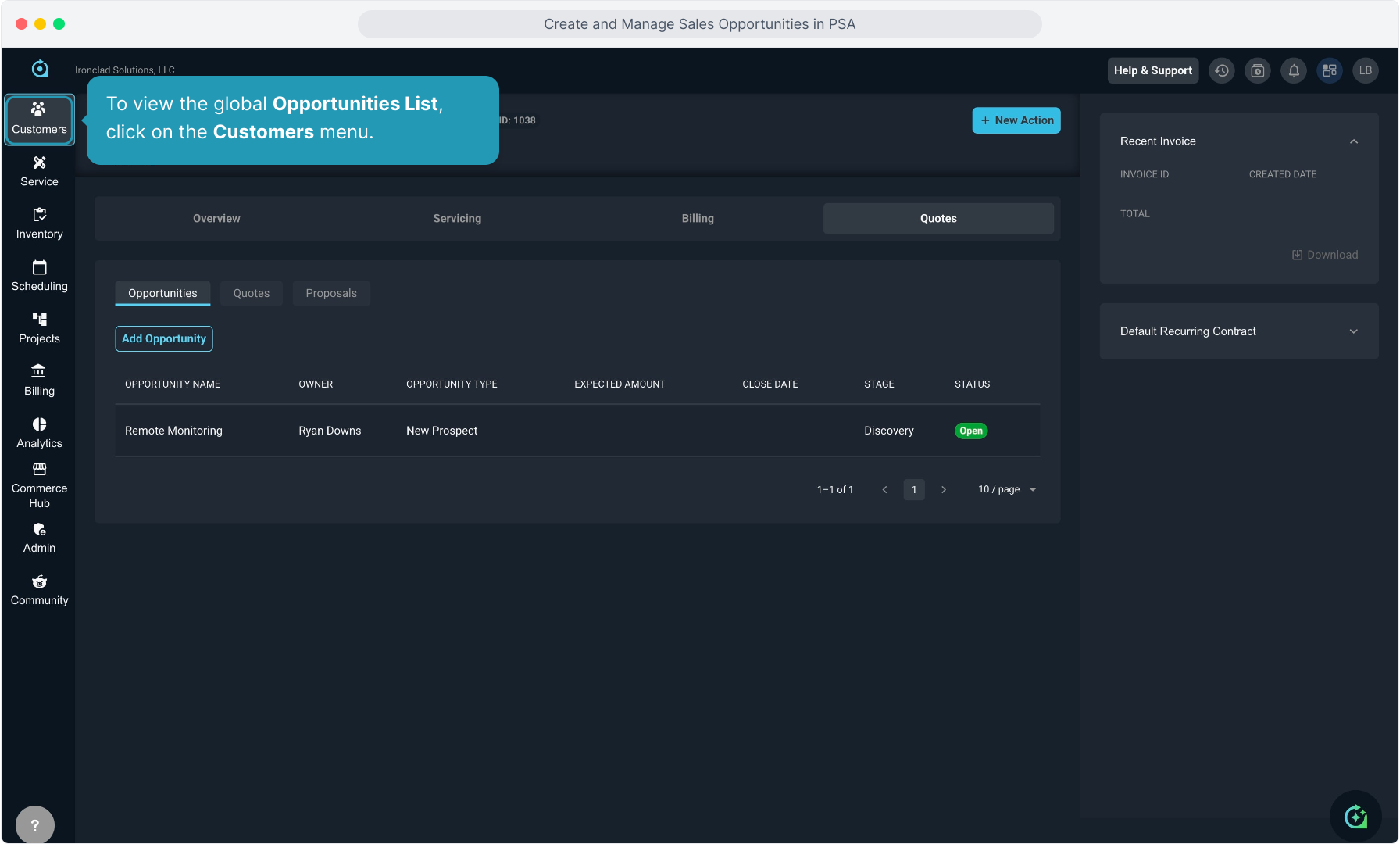Open the Customers menu in sidebar
This screenshot has width=1400, height=844.
pos(39,119)
